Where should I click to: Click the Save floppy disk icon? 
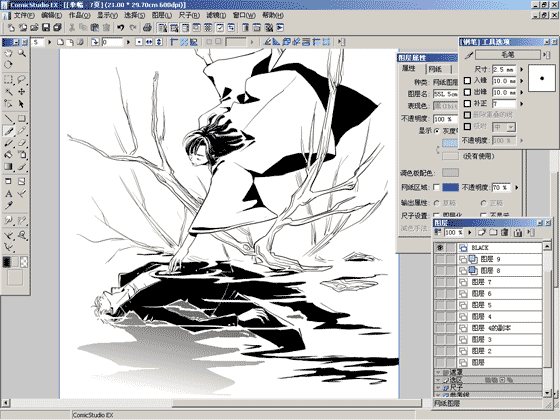(x=46, y=28)
